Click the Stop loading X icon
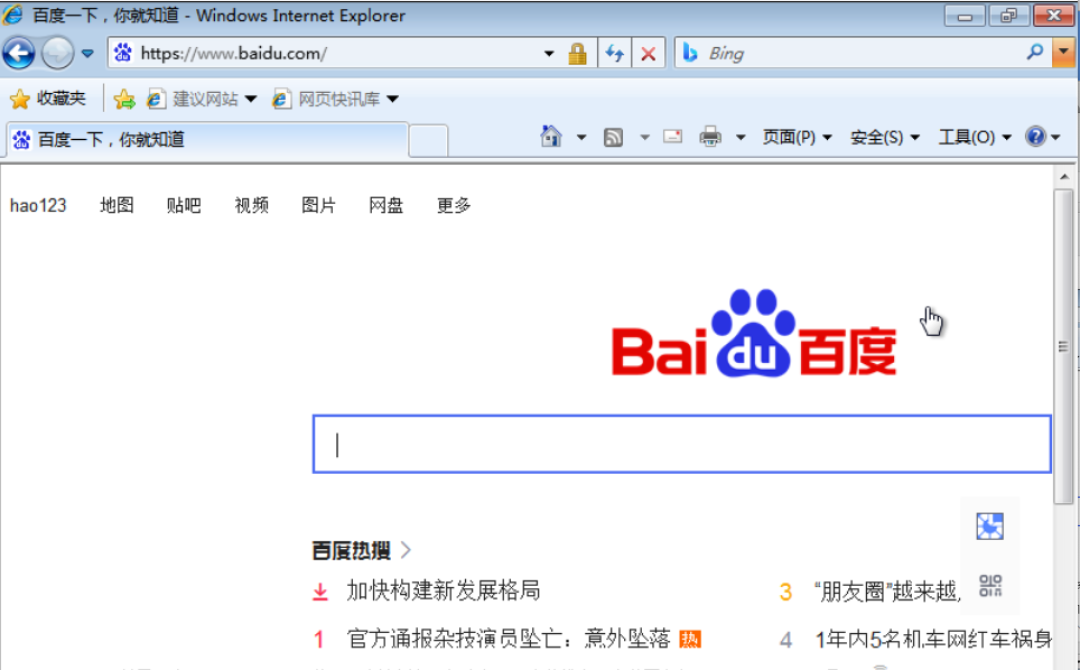Image resolution: width=1080 pixels, height=670 pixels. (648, 52)
